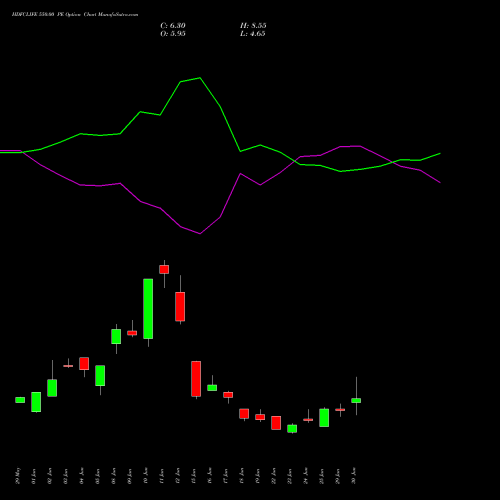Click the low price value L: 4.65
The width and height of the screenshot is (500, 500).
click(x=253, y=34)
